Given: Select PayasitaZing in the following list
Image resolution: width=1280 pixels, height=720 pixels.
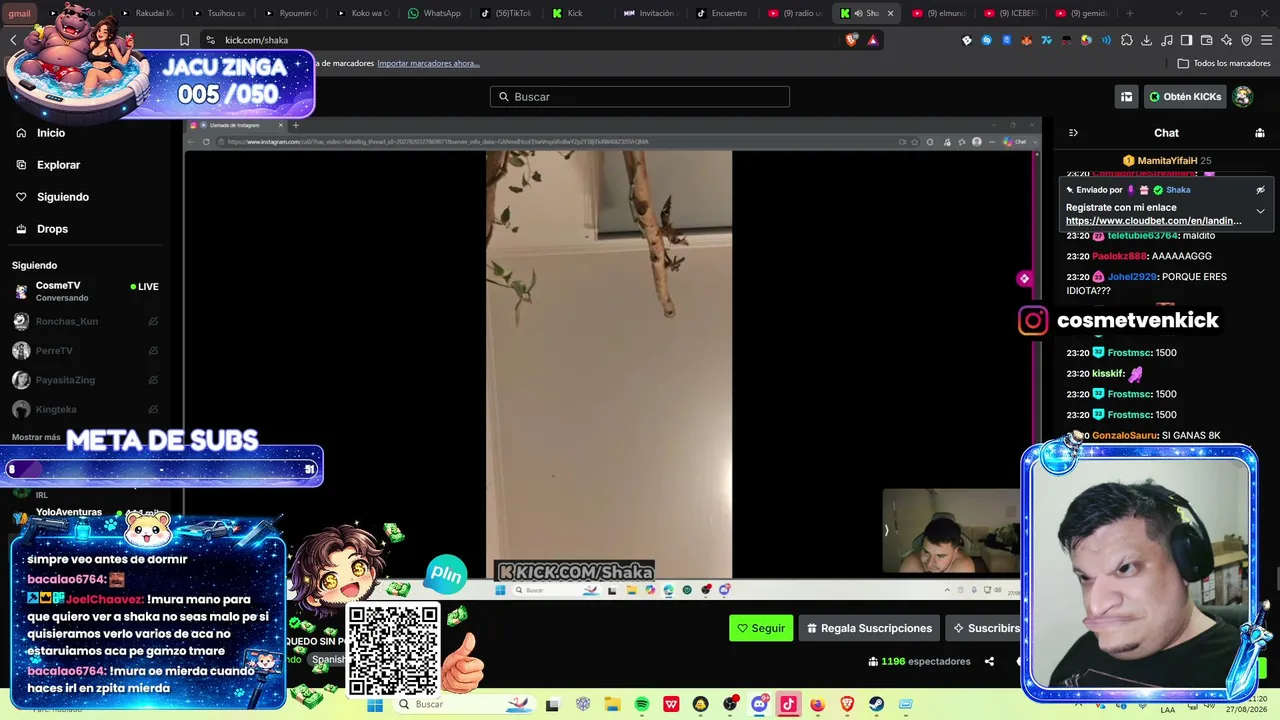Looking at the screenshot, I should (86, 380).
